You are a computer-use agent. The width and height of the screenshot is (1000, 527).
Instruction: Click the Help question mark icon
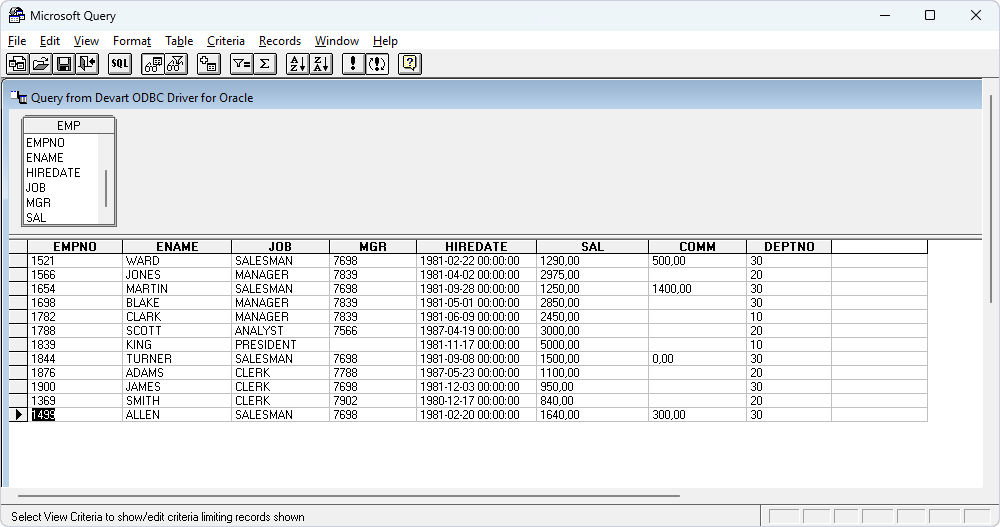click(409, 64)
